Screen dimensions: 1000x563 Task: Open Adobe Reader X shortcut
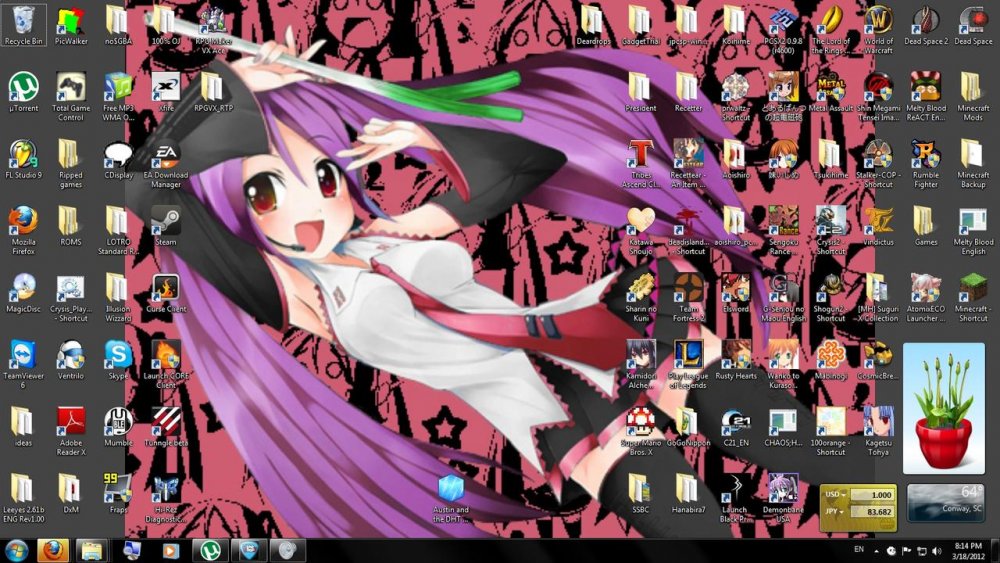coord(70,422)
